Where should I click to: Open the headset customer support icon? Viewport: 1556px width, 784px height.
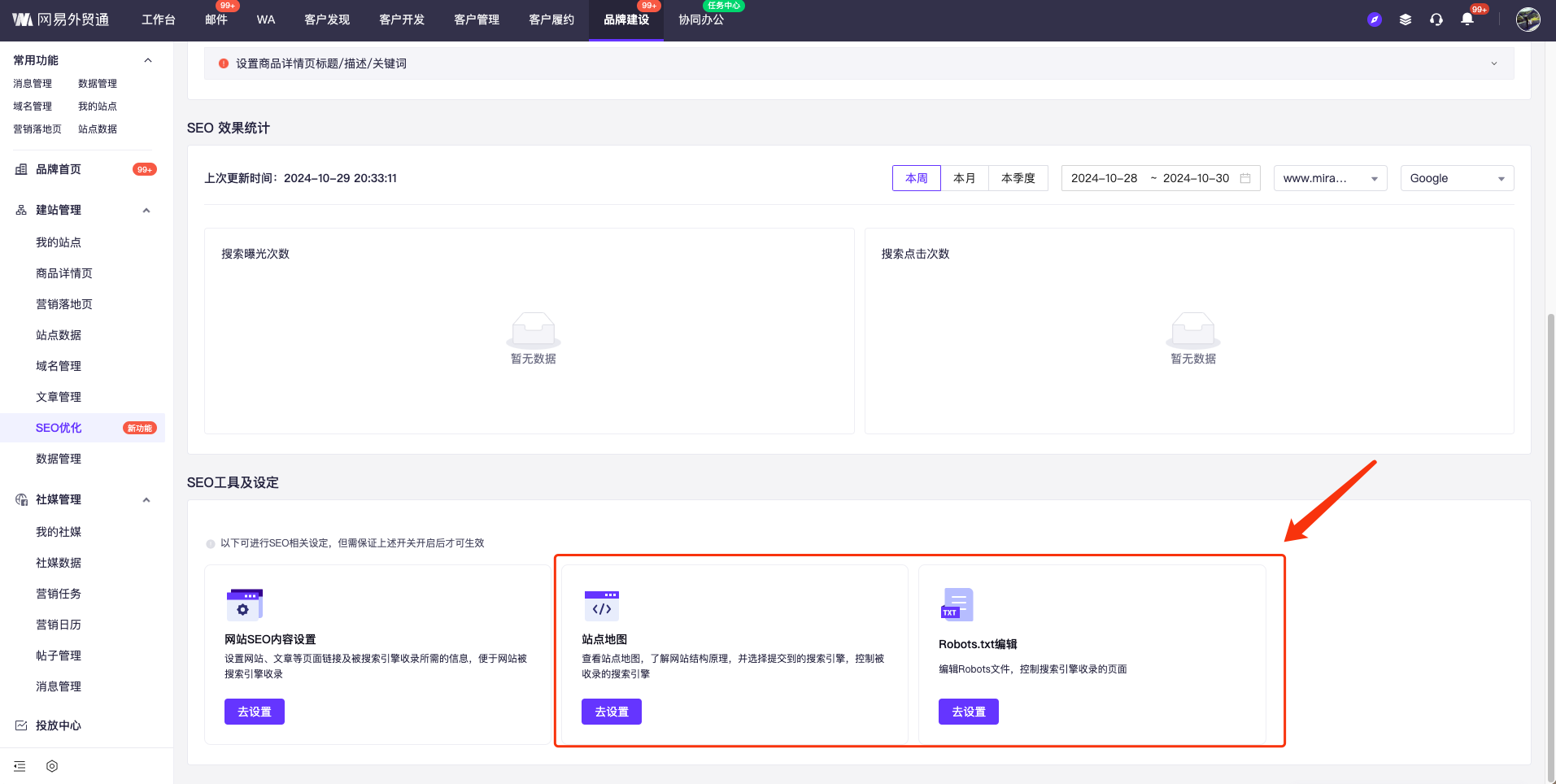pos(1436,20)
